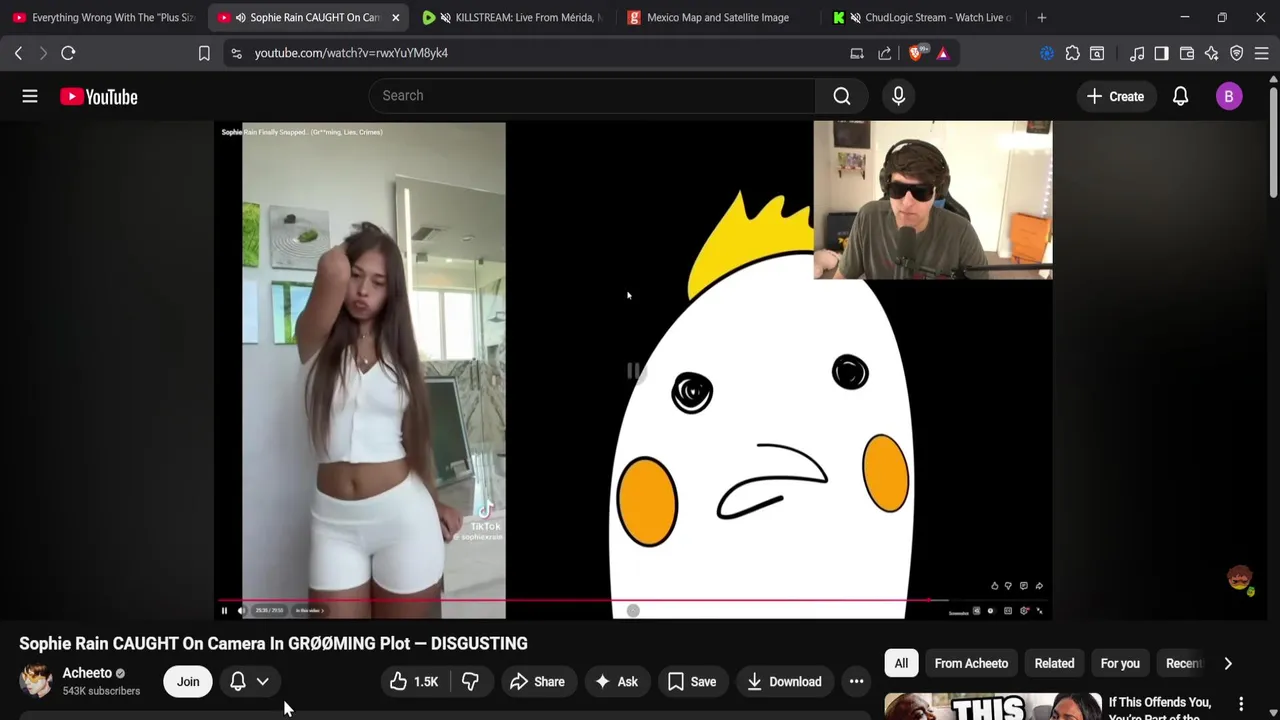Click the Share button under the video
Image resolution: width=1280 pixels, height=720 pixels.
(538, 681)
